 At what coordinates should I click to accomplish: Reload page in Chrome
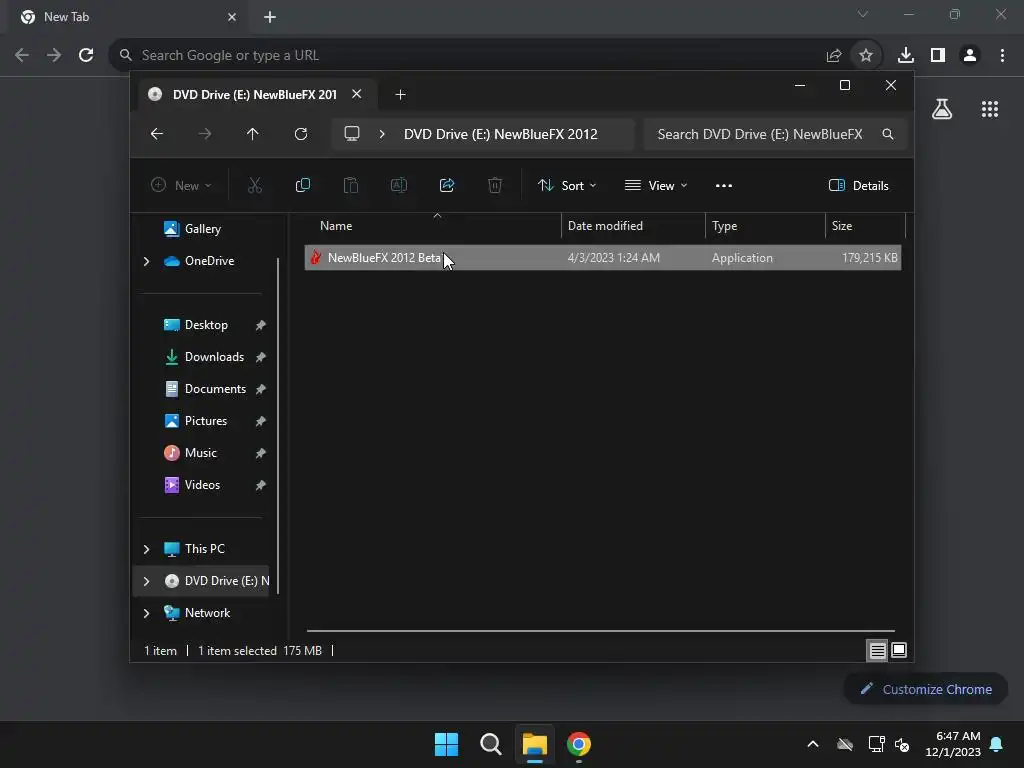86,56
